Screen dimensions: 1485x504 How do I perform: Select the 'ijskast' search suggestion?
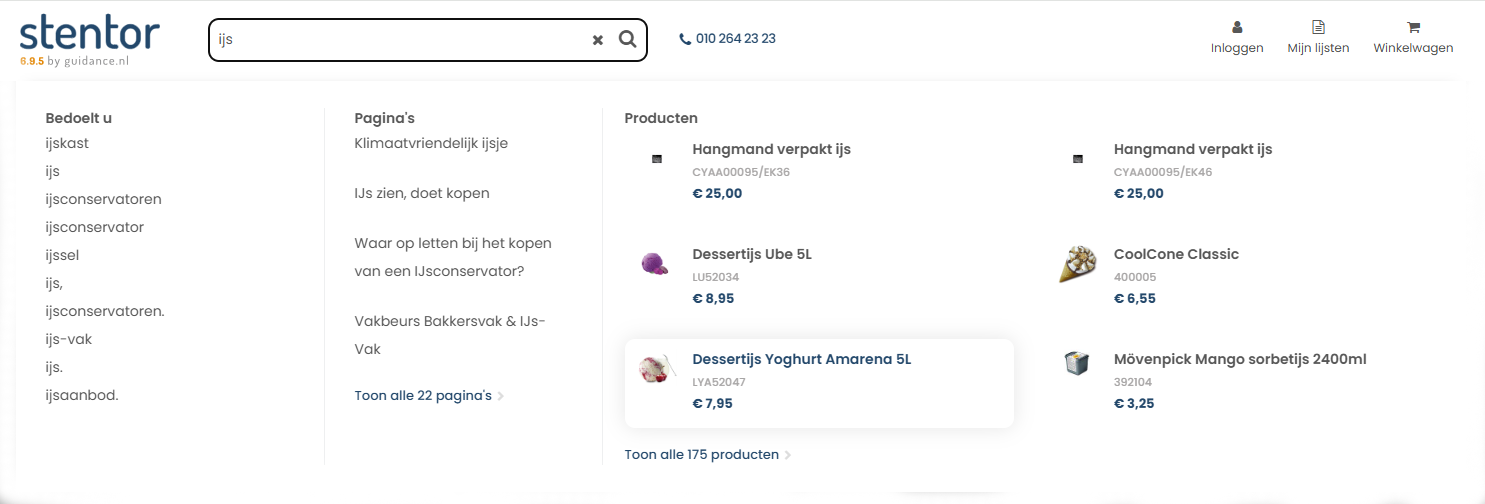pos(67,143)
